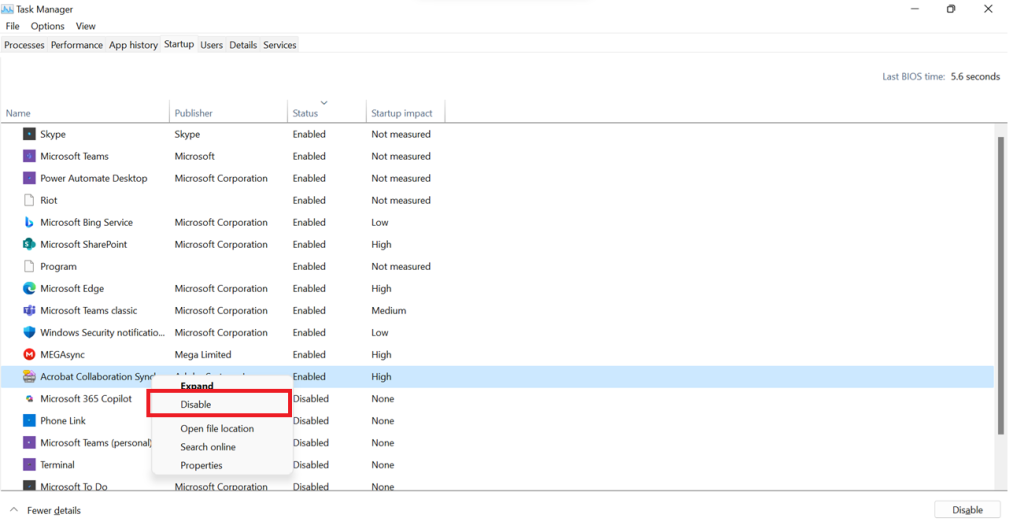1024x529 pixels.
Task: Select the Windows Security notification entry name
Action: coord(103,332)
